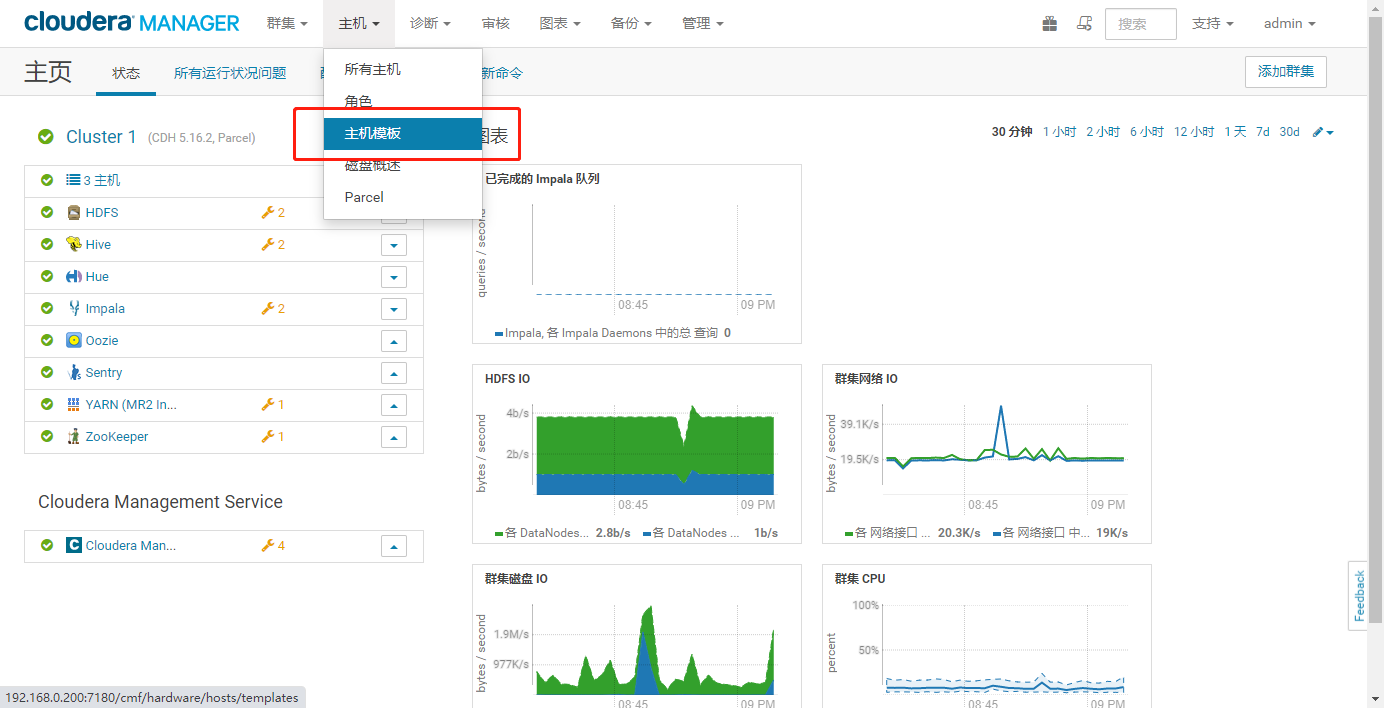Click the Cloudera Manager logo
Image resolution: width=1384 pixels, height=708 pixels.
point(132,23)
